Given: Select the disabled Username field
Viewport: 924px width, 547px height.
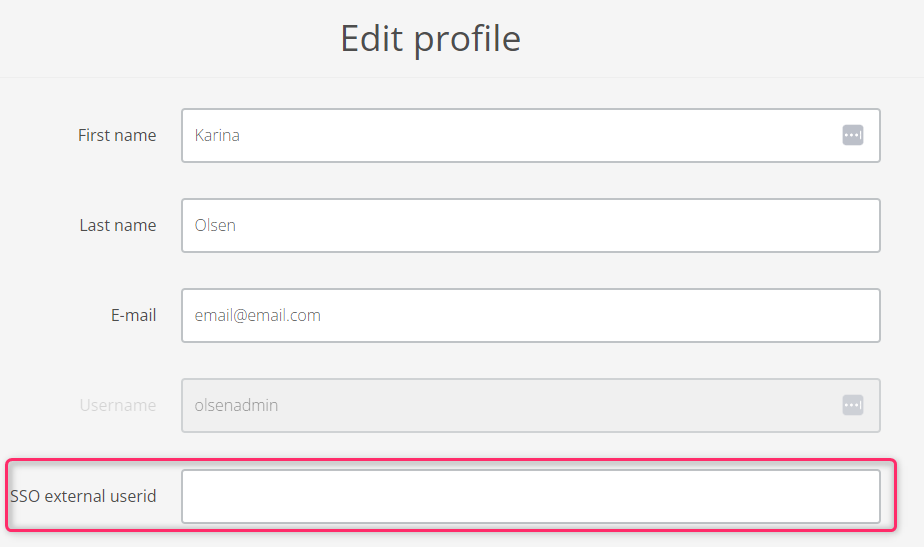Looking at the screenshot, I should pyautogui.click(x=530, y=406).
